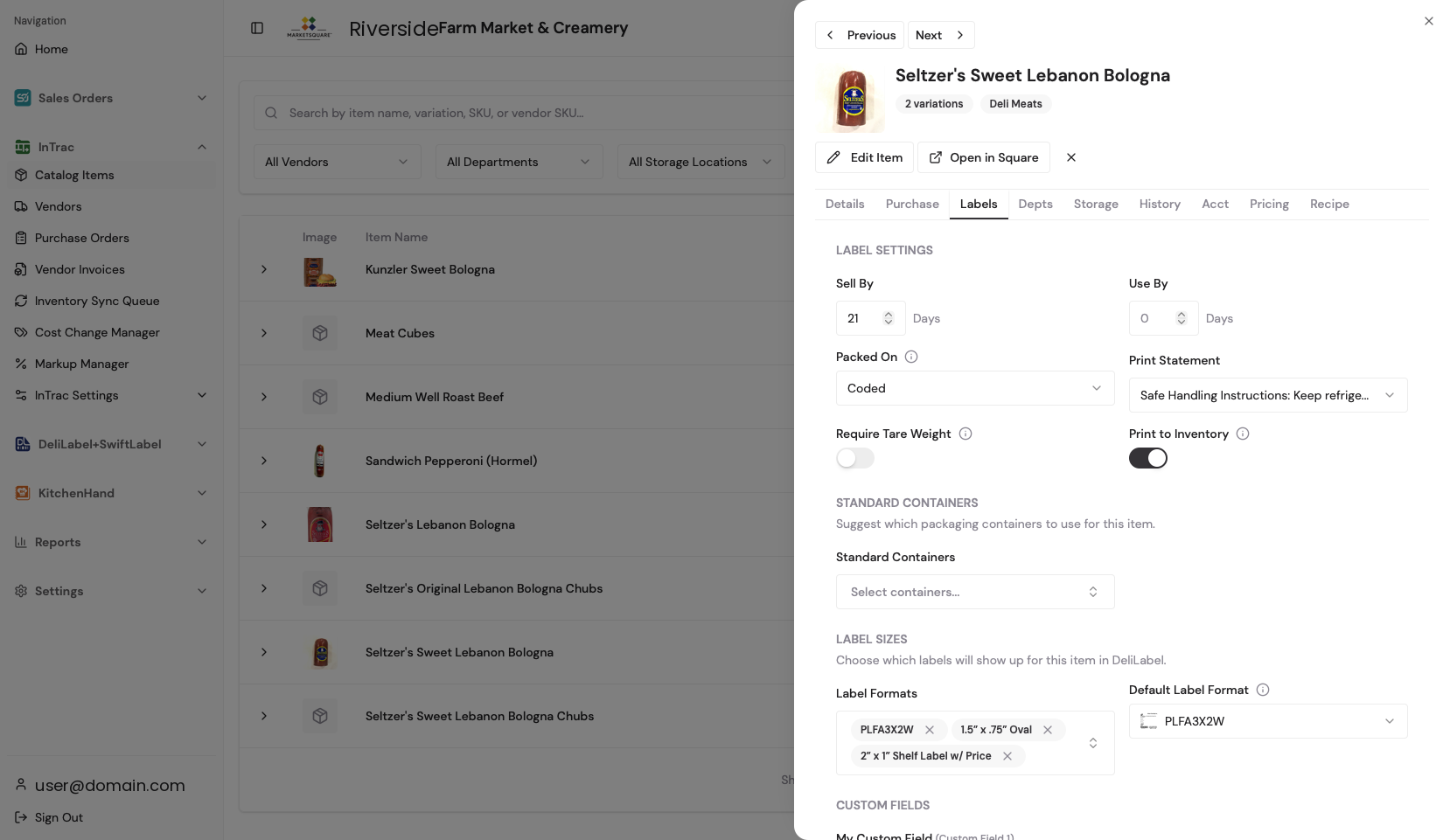Click the Sell By days stepper
The width and height of the screenshot is (1450, 840).
tap(889, 318)
